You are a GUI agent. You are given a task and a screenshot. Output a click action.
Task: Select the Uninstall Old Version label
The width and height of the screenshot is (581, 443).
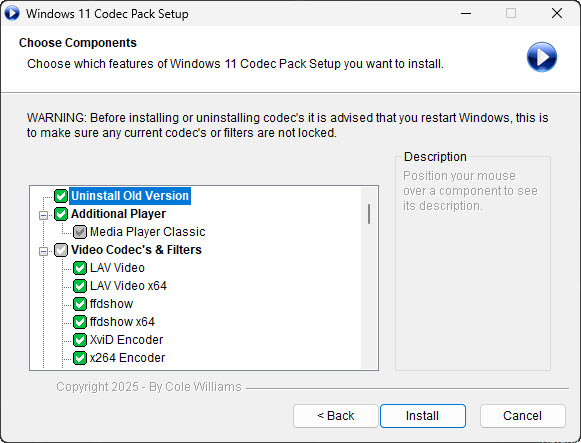click(130, 196)
